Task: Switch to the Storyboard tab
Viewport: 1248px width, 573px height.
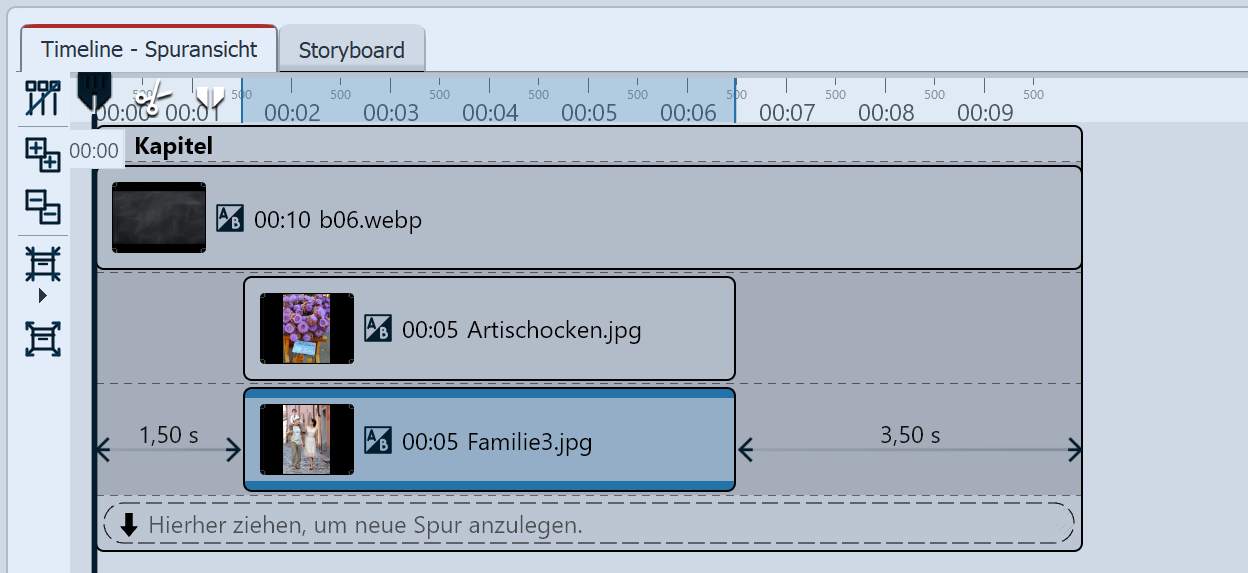Action: coord(351,50)
